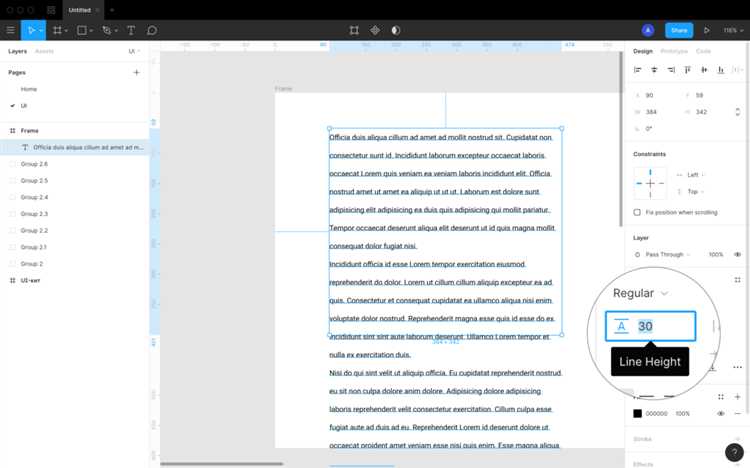
Task: Enable Fix position when scrolling checkbox
Action: click(x=637, y=212)
